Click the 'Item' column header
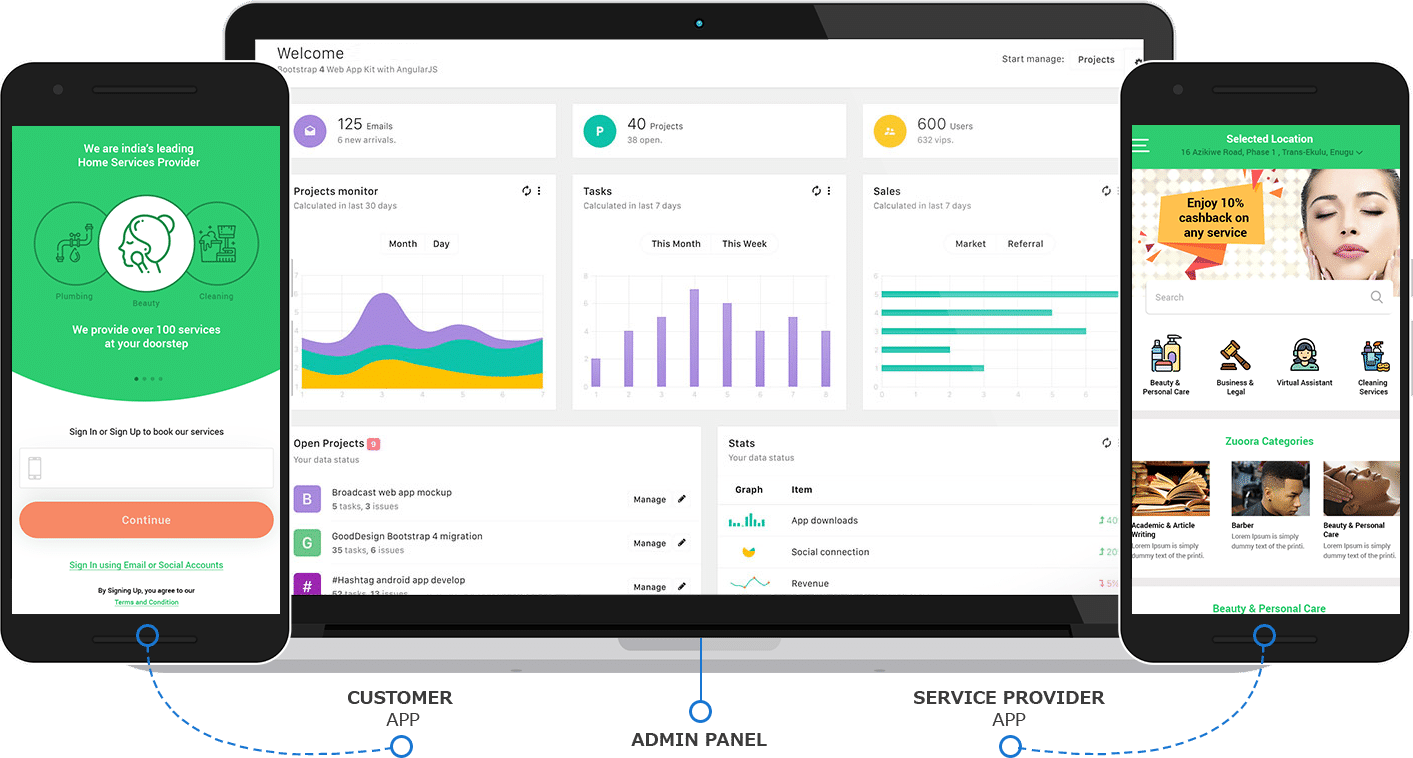Image resolution: width=1413 pixels, height=758 pixels. pos(802,490)
